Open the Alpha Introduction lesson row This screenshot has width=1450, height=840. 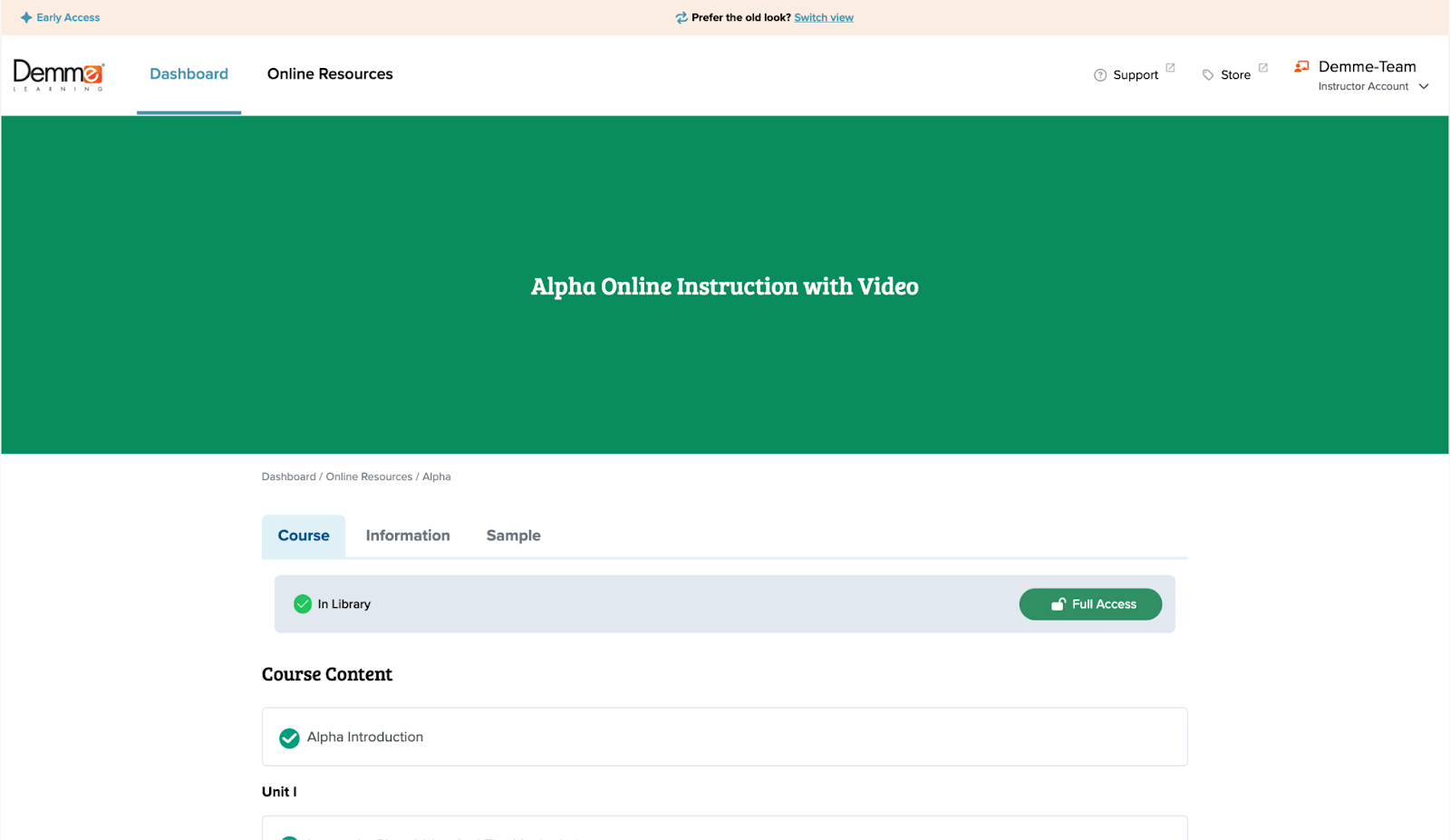coord(724,737)
